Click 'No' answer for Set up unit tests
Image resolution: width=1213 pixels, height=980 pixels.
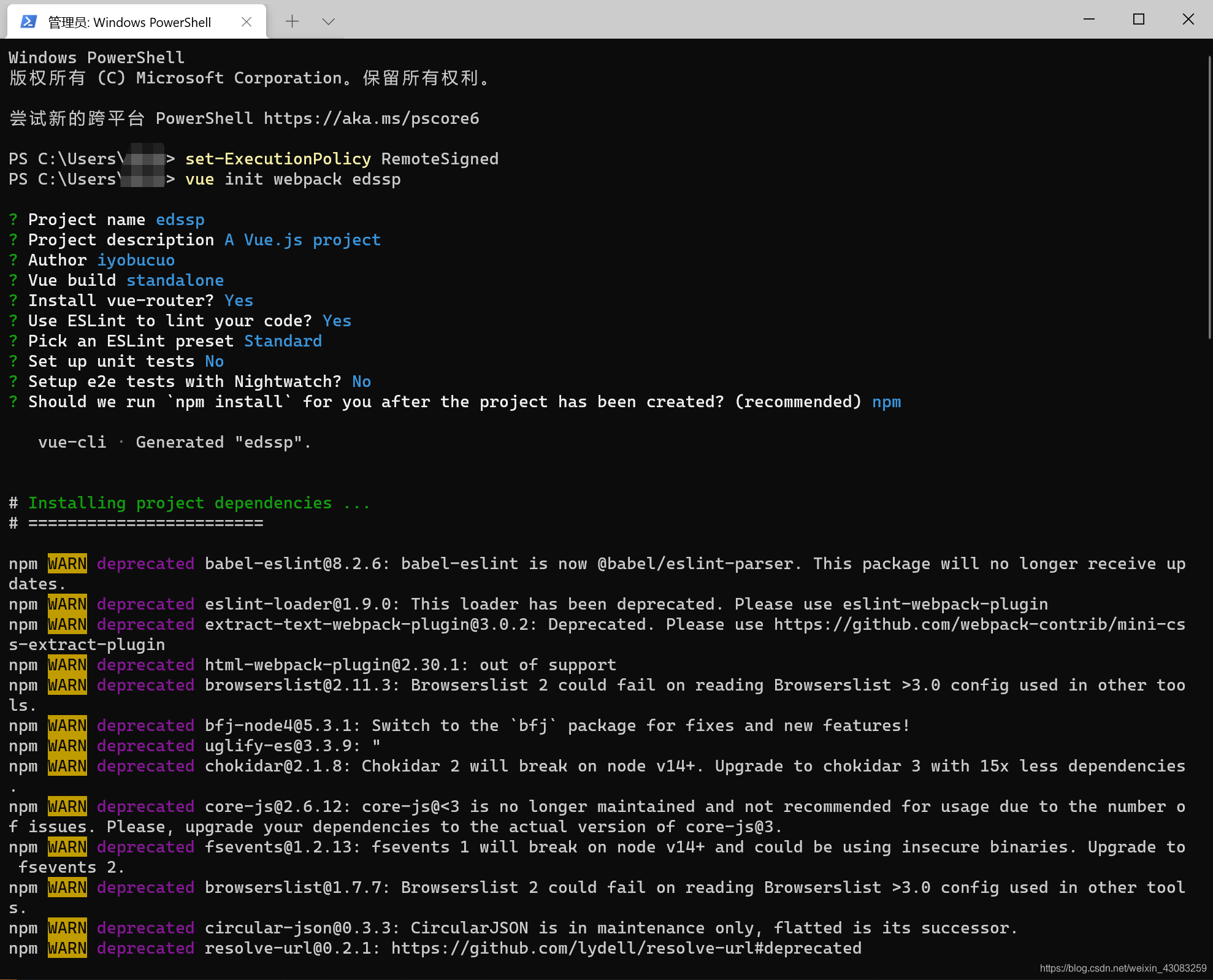(x=215, y=361)
